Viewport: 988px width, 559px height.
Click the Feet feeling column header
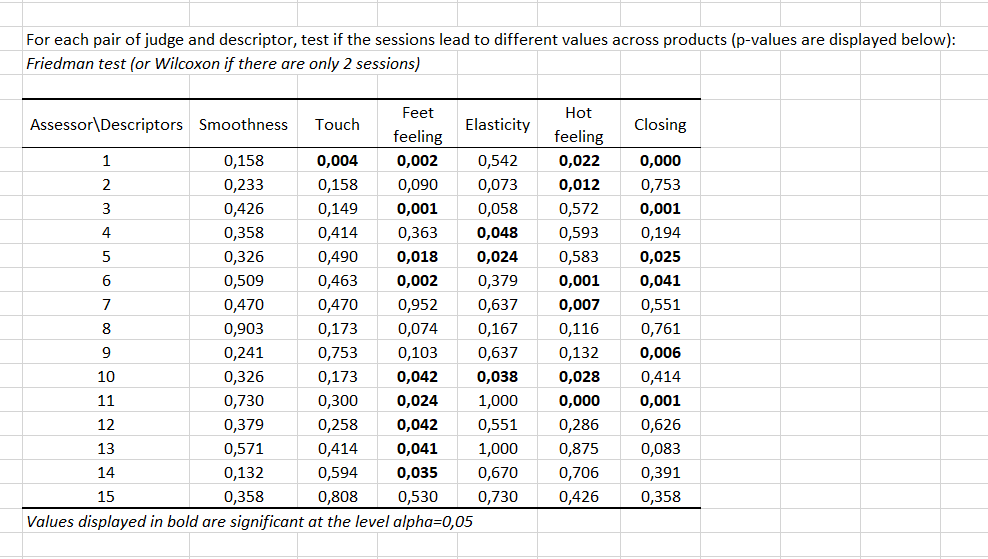pos(417,125)
